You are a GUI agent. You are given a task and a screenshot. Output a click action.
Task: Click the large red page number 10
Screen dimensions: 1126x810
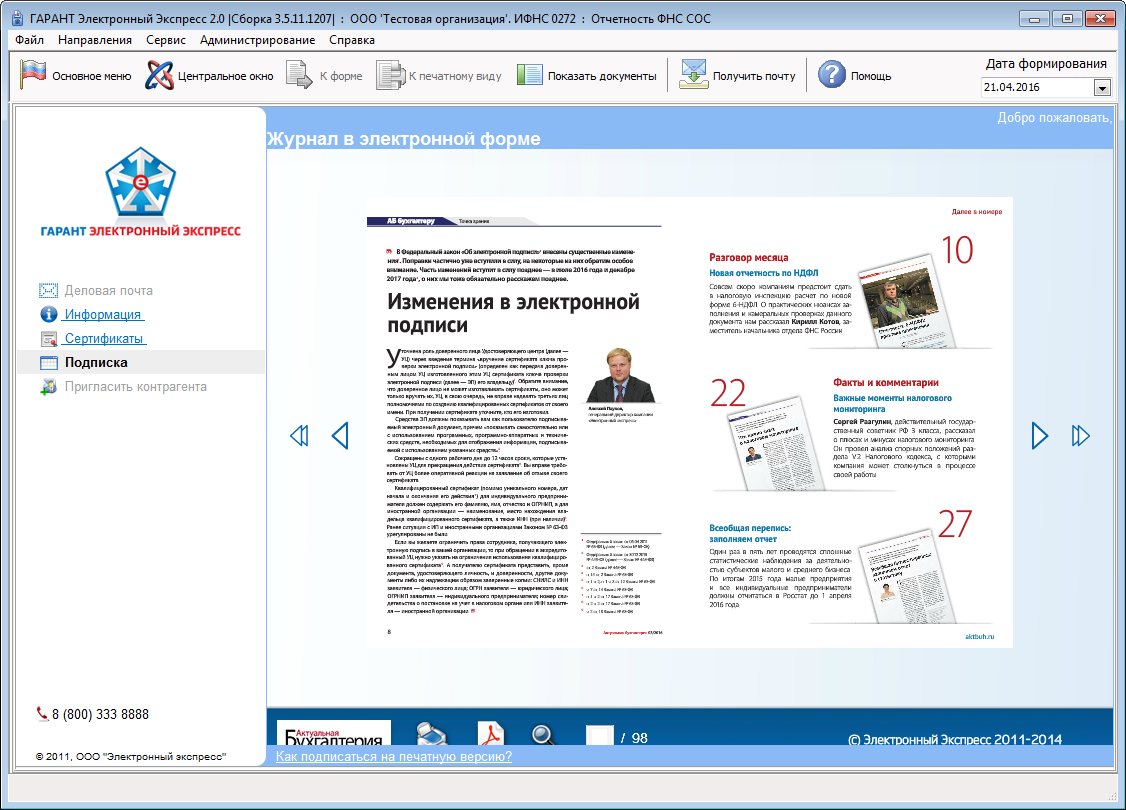coord(957,250)
